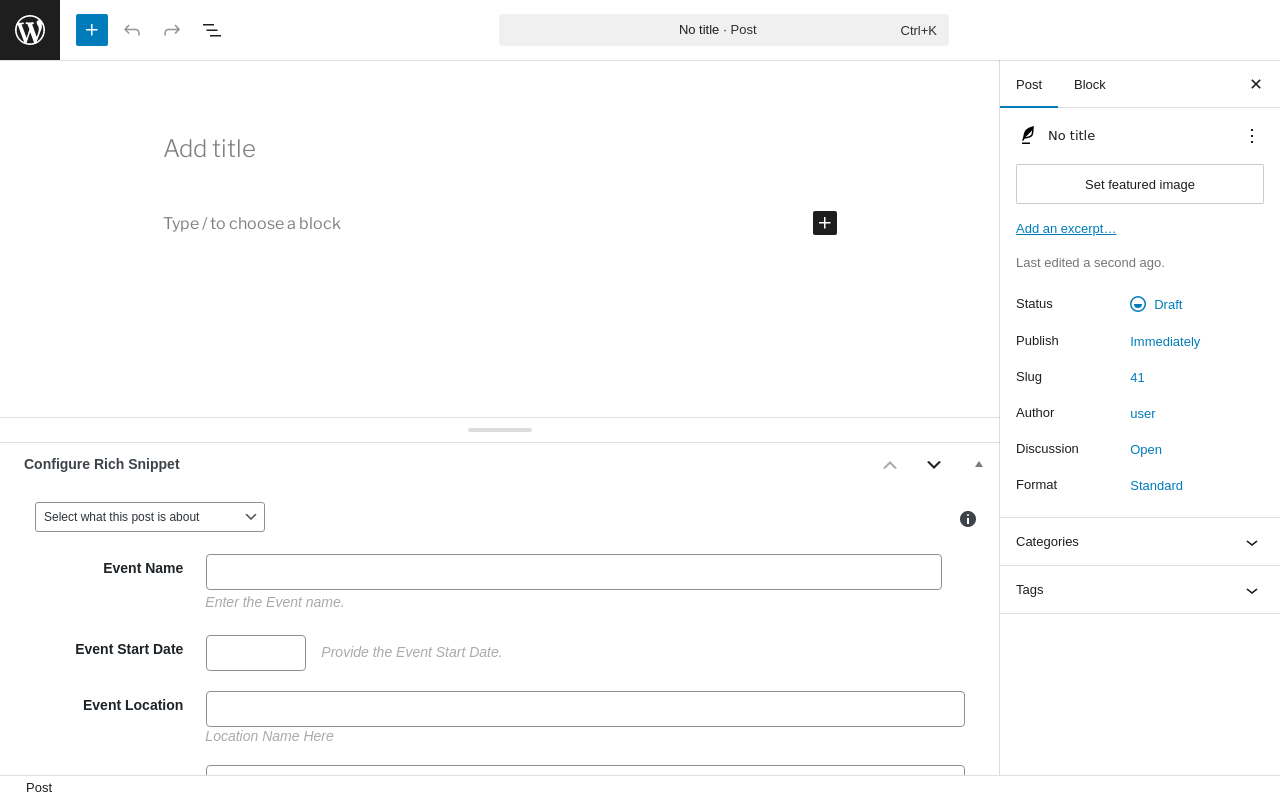This screenshot has height=800, width=1280.
Task: Open the Add an excerpt link
Action: click(x=1066, y=229)
